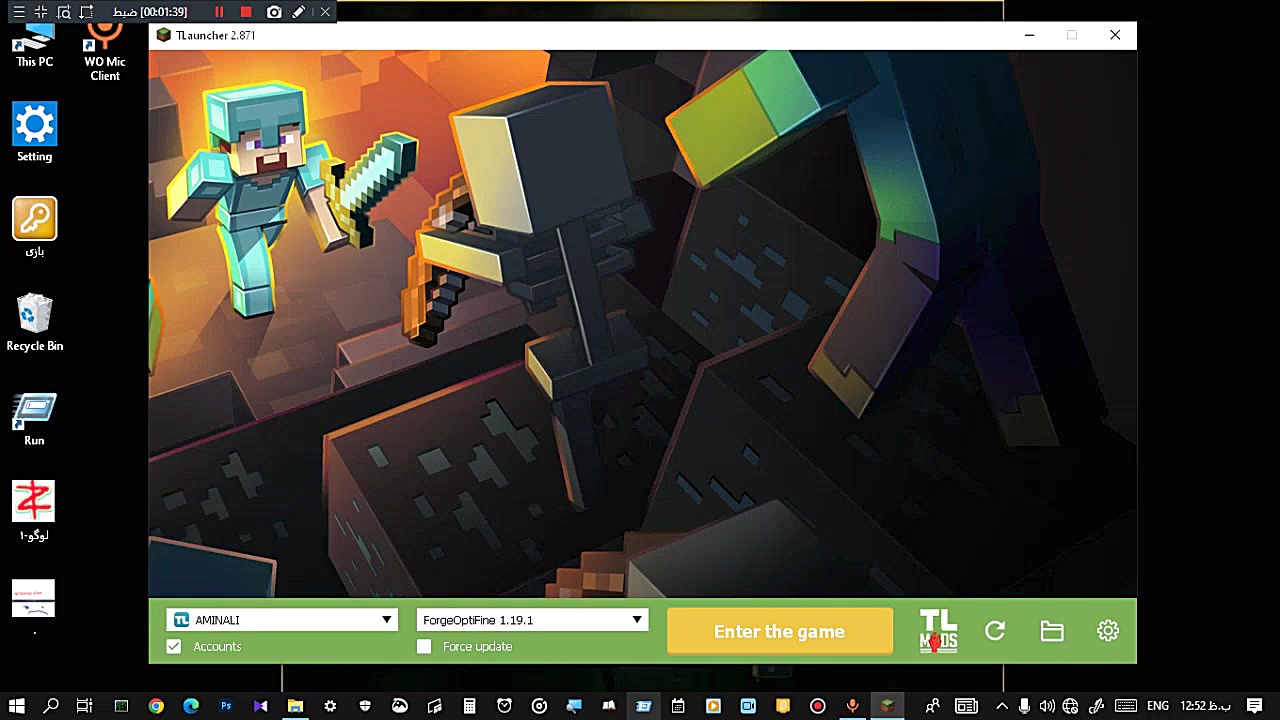Image resolution: width=1280 pixels, height=720 pixels.
Task: Enable the Force update checkbox
Action: [424, 647]
